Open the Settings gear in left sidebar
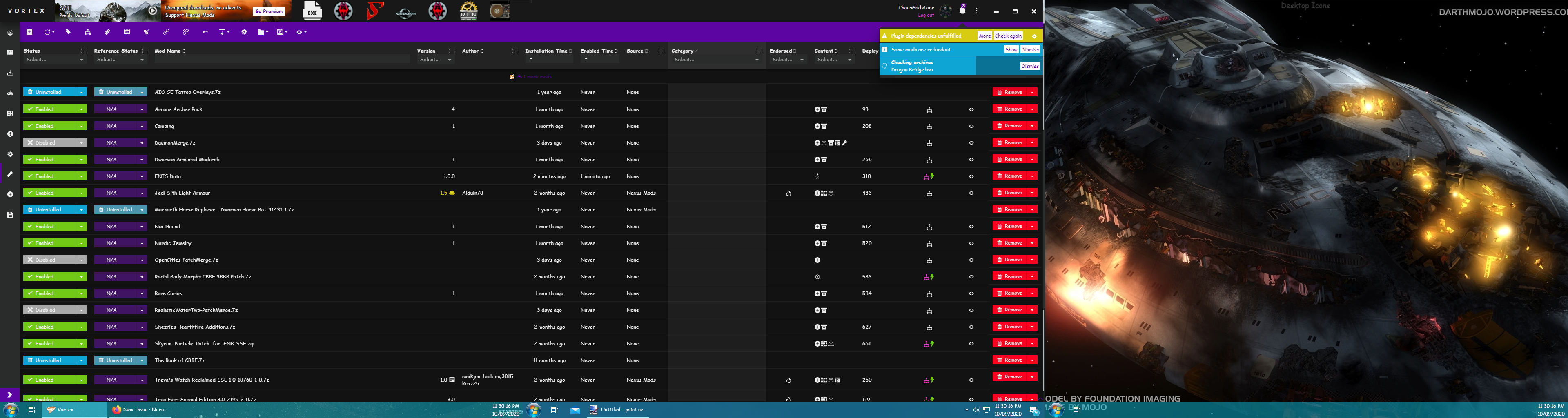Viewport: 1568px width, 418px height. pos(10,154)
